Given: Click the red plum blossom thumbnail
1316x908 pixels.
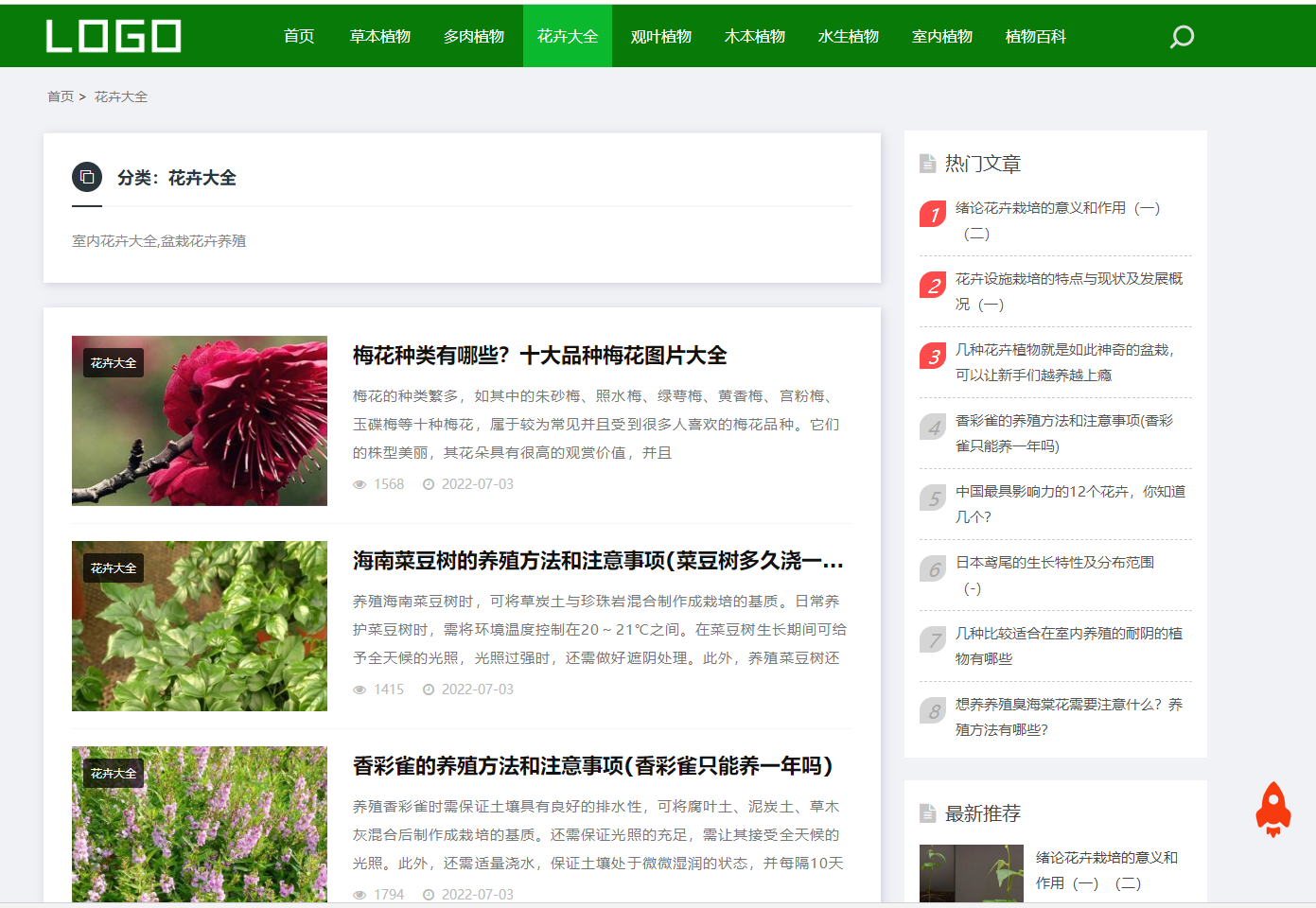Looking at the screenshot, I should pos(200,421).
